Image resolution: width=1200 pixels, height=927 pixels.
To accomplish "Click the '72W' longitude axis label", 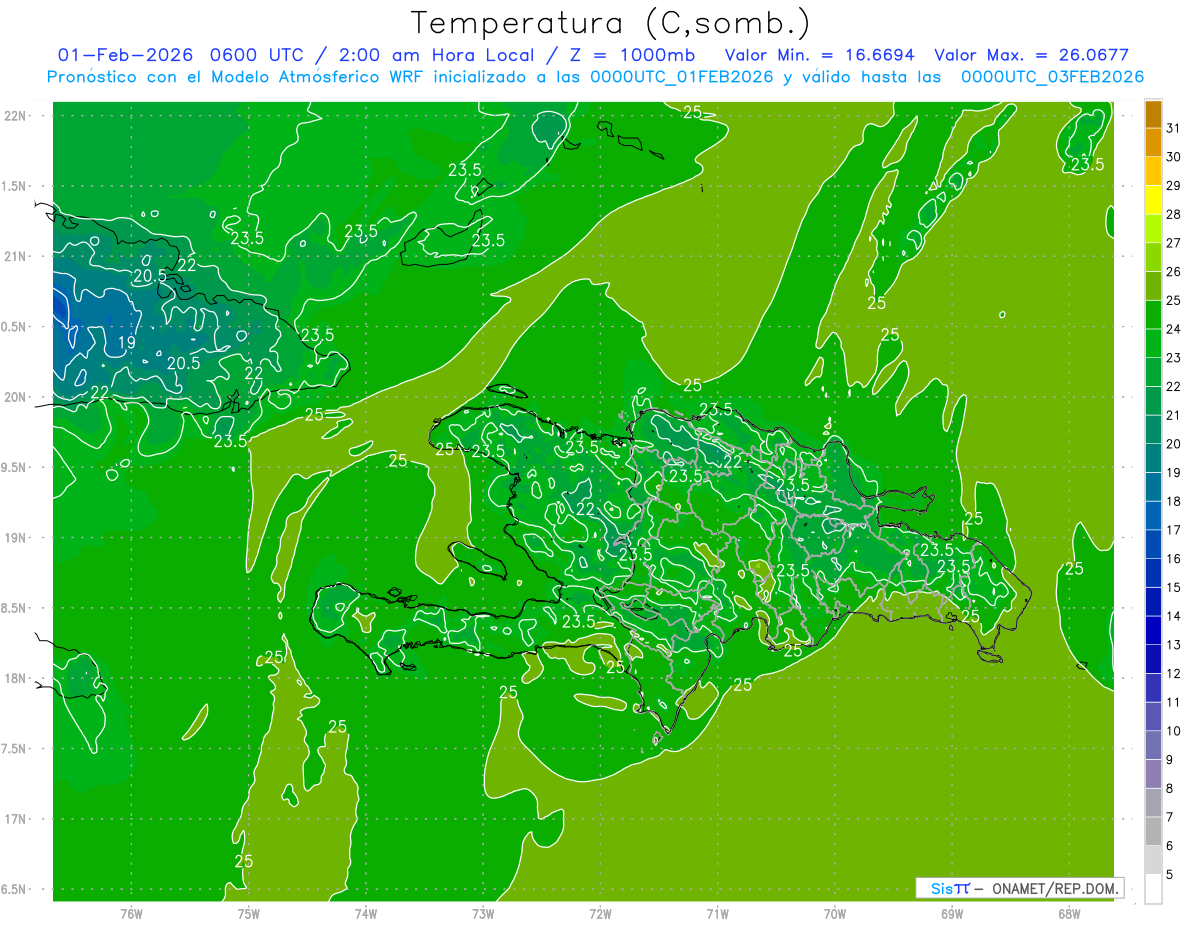I will pos(600,914).
